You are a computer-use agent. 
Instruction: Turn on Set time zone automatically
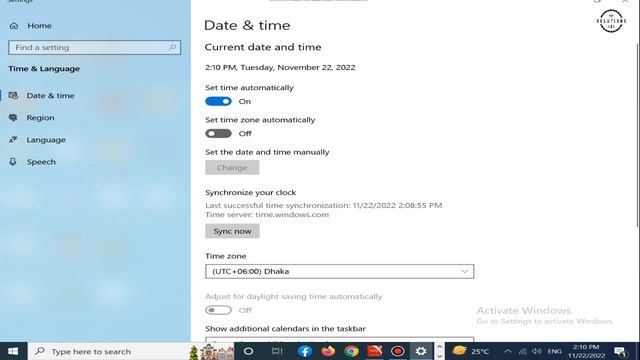(x=218, y=133)
